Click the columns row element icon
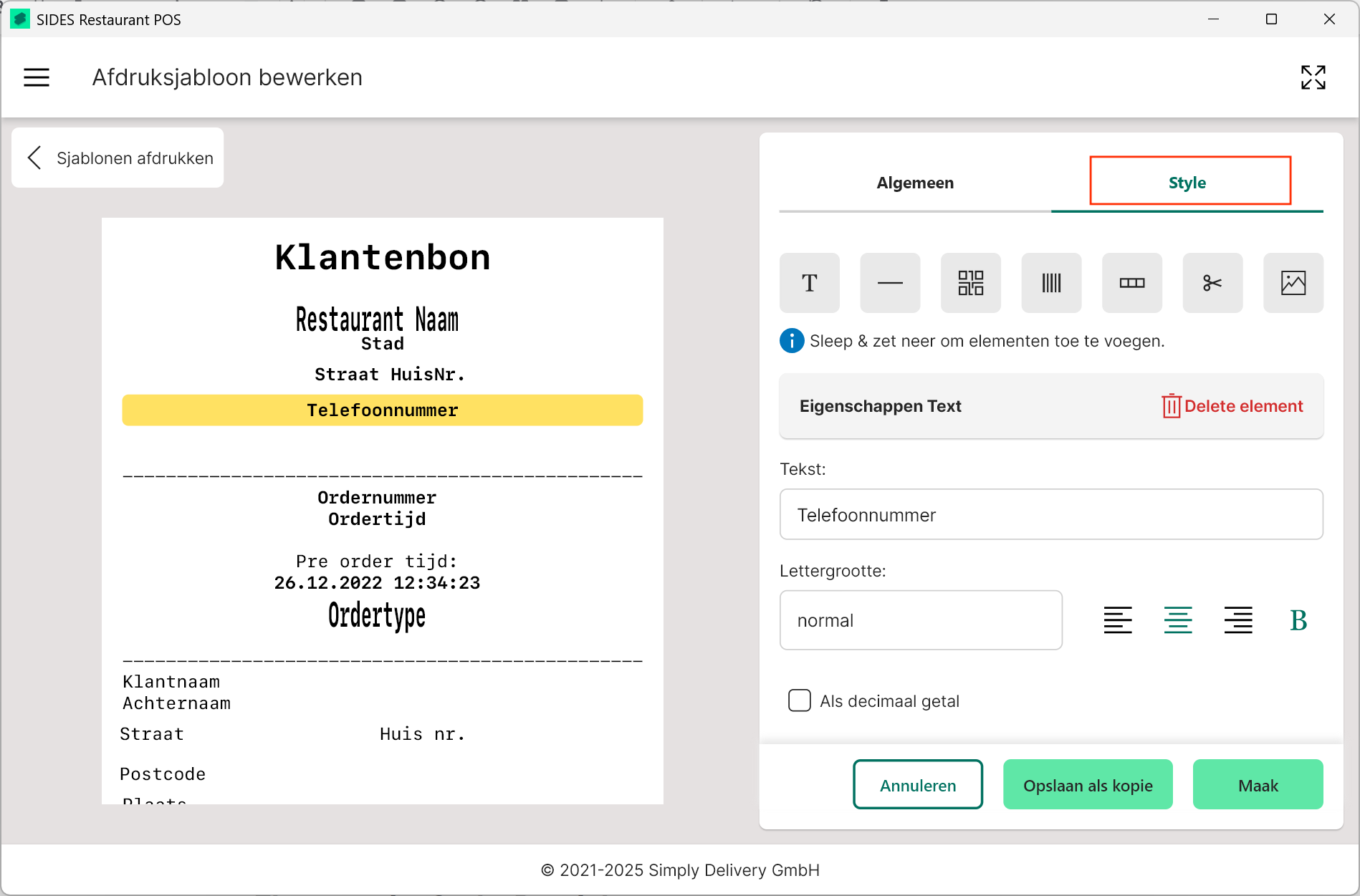This screenshot has width=1360, height=896. click(1131, 283)
